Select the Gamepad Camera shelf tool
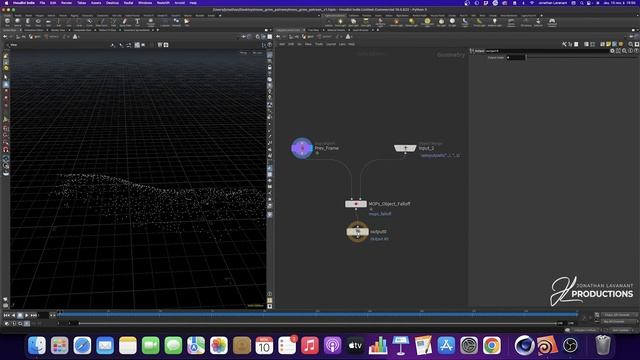640x360 pixels. tap(552, 22)
